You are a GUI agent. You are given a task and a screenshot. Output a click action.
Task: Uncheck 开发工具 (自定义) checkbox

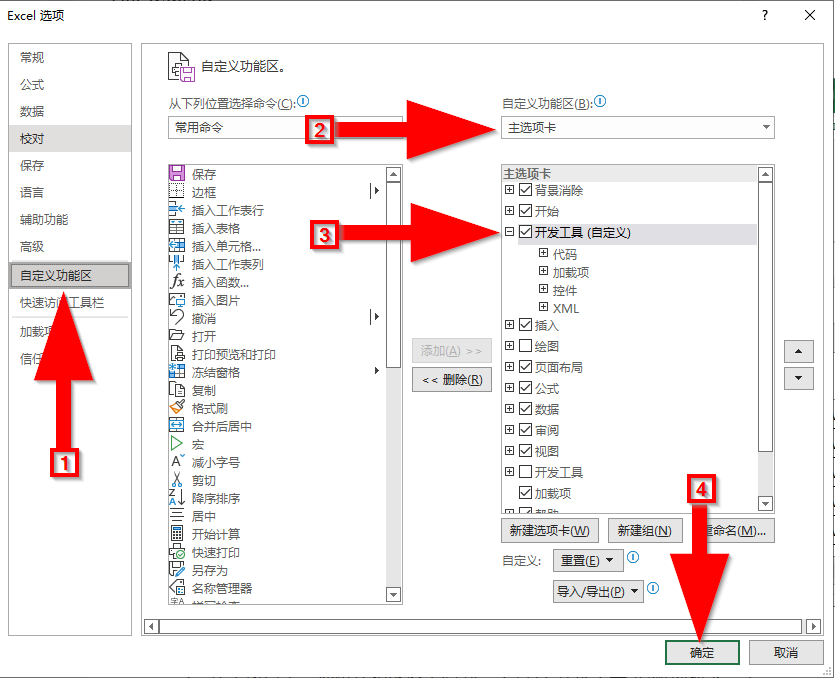[526, 232]
